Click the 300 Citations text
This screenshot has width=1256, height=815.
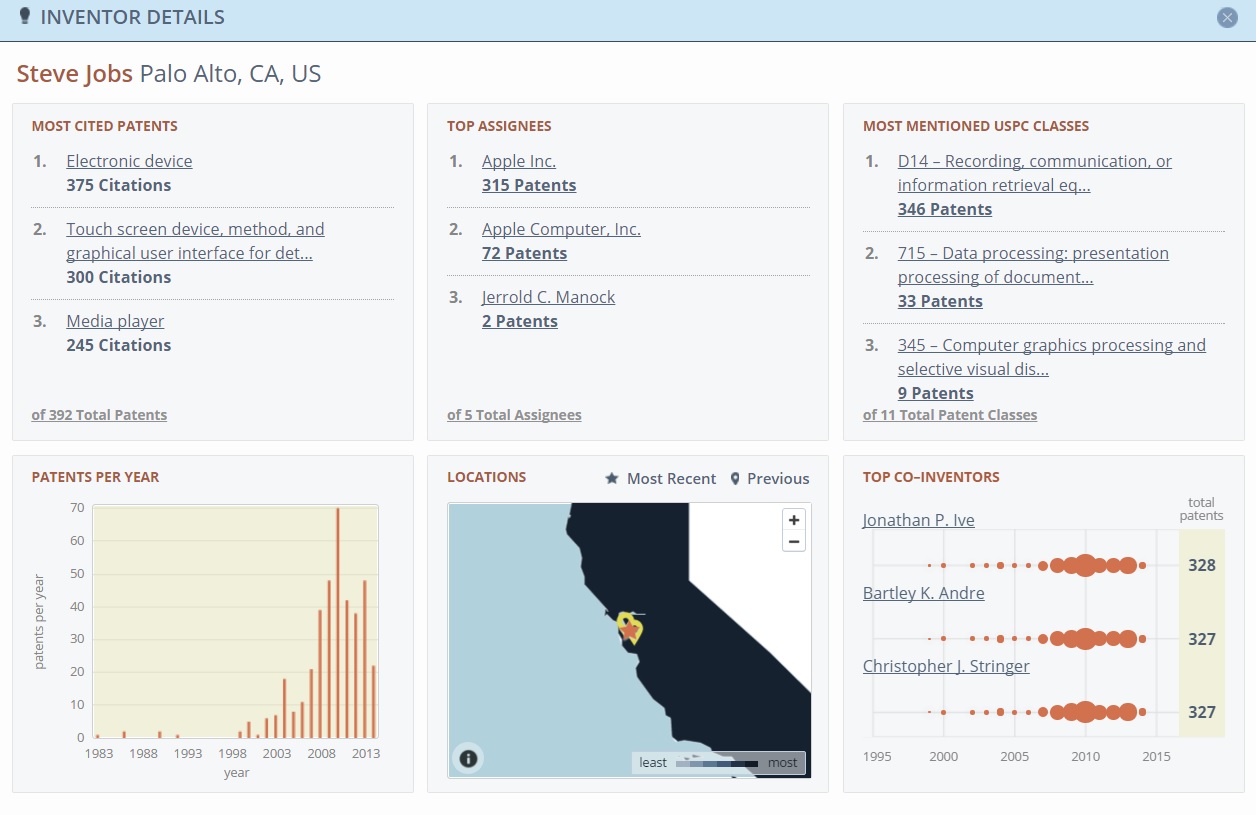click(118, 277)
